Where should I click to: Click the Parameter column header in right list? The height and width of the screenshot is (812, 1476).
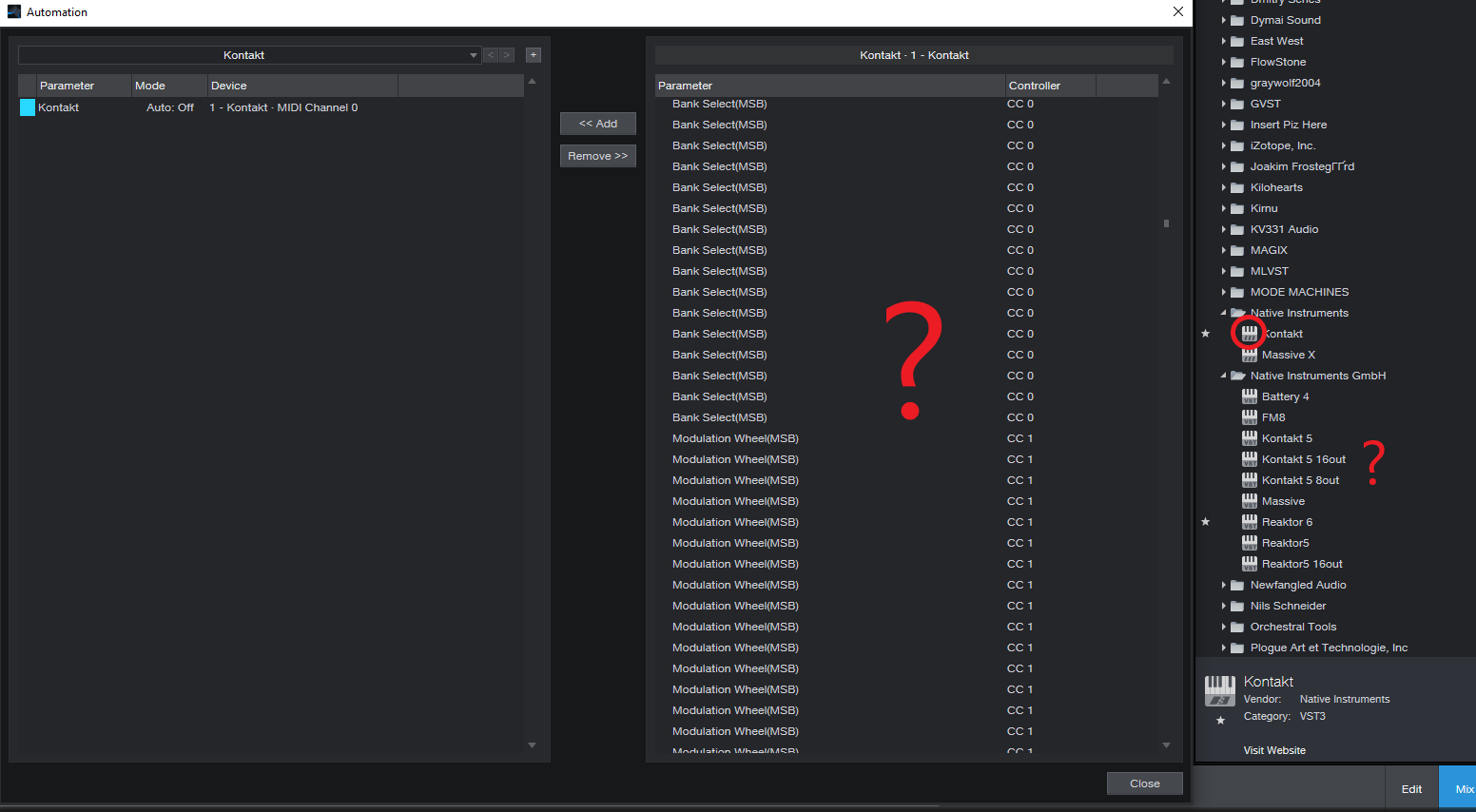830,86
